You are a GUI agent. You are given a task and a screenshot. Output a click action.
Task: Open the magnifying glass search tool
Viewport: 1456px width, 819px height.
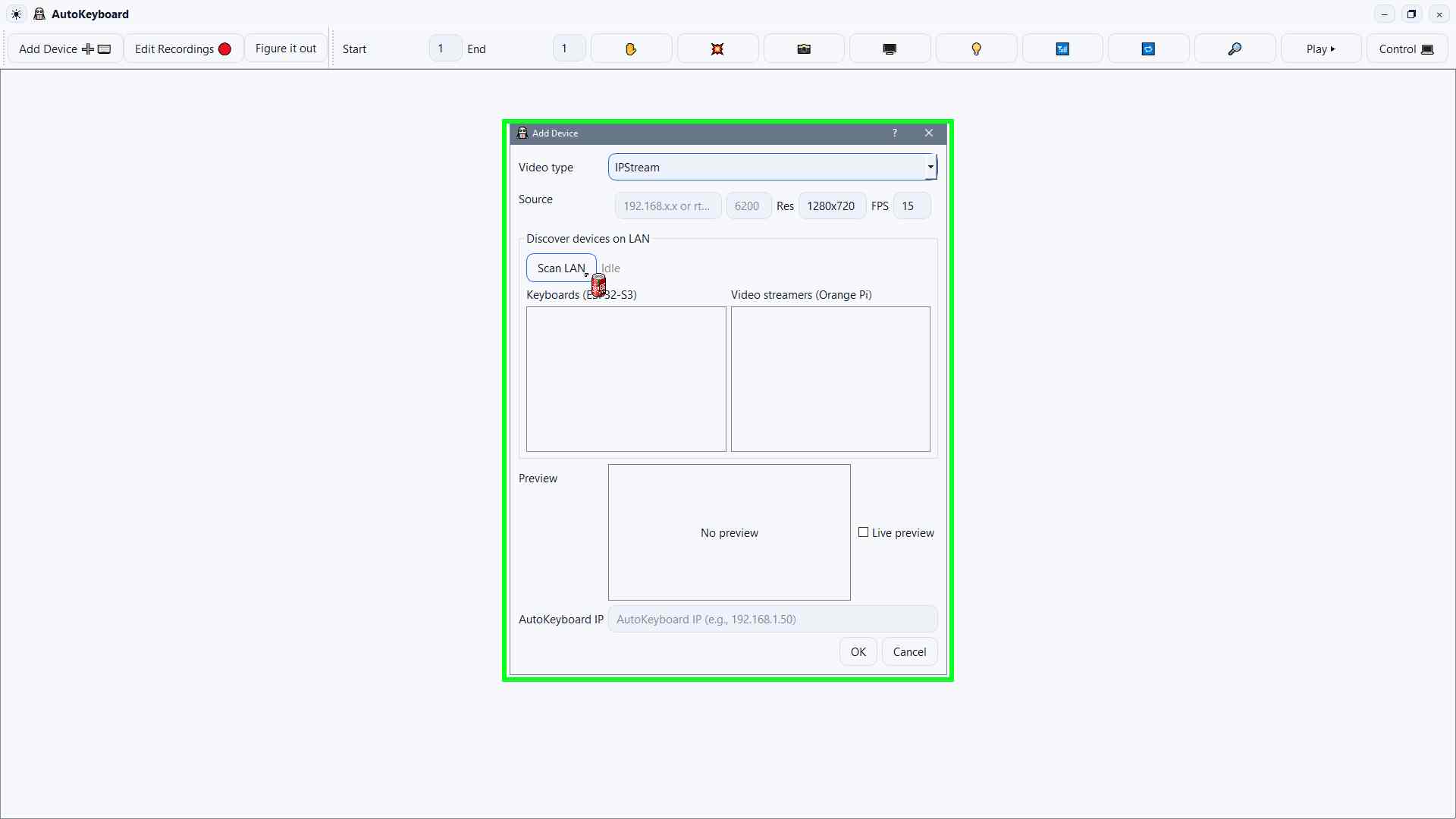coord(1235,48)
